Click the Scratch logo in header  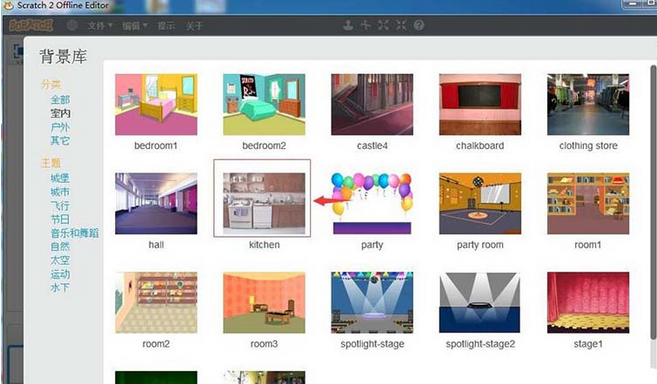click(x=31, y=26)
